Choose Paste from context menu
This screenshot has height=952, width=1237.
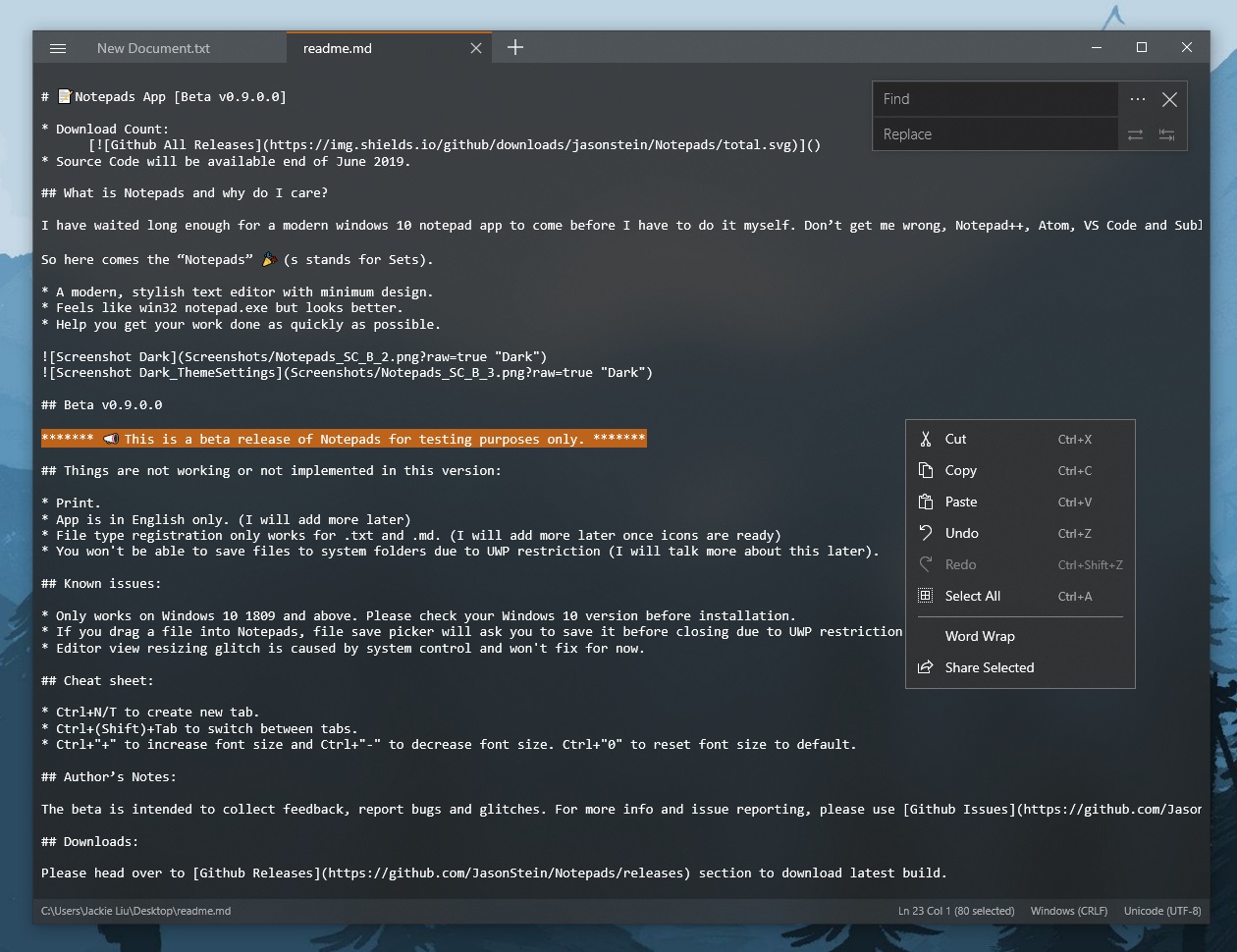(1020, 502)
